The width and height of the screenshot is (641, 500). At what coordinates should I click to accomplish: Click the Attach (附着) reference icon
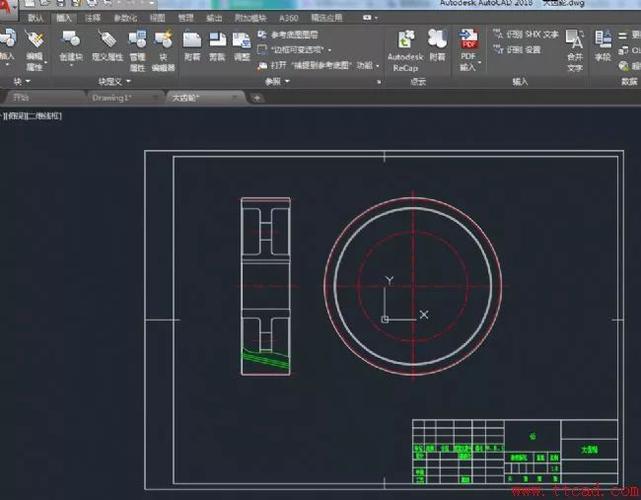[192, 40]
